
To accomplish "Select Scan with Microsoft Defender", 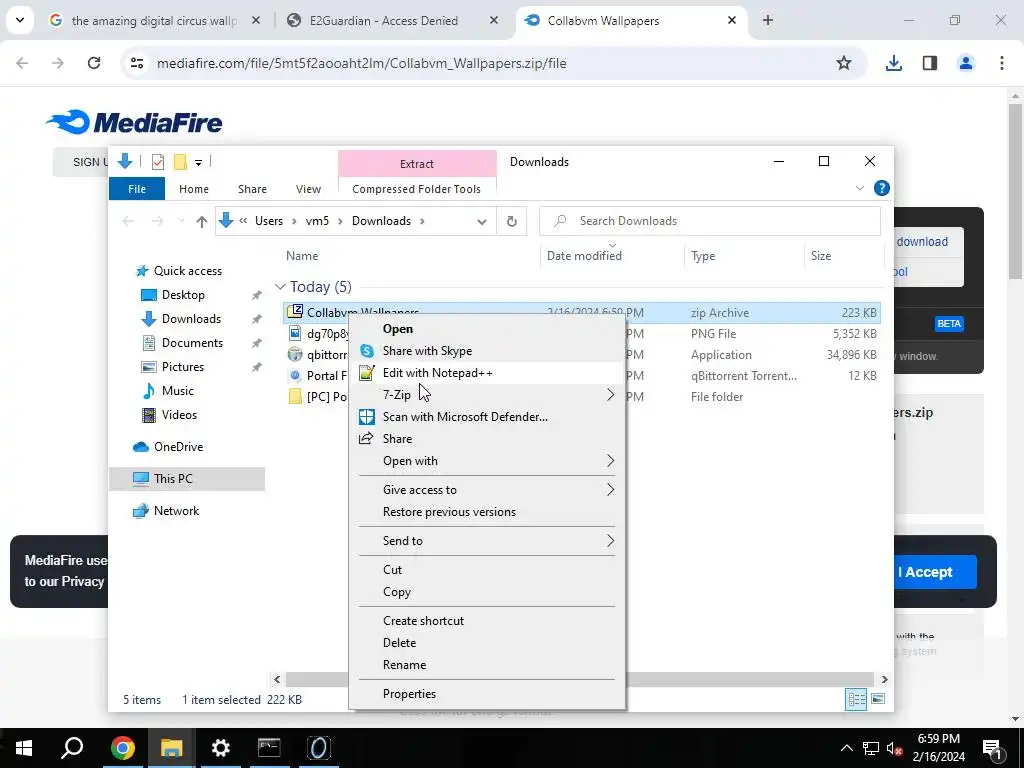I will coord(487,417).
